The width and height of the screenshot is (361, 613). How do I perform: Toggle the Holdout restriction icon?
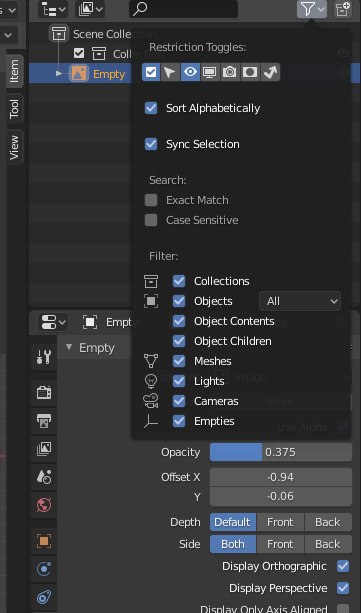(x=250, y=72)
